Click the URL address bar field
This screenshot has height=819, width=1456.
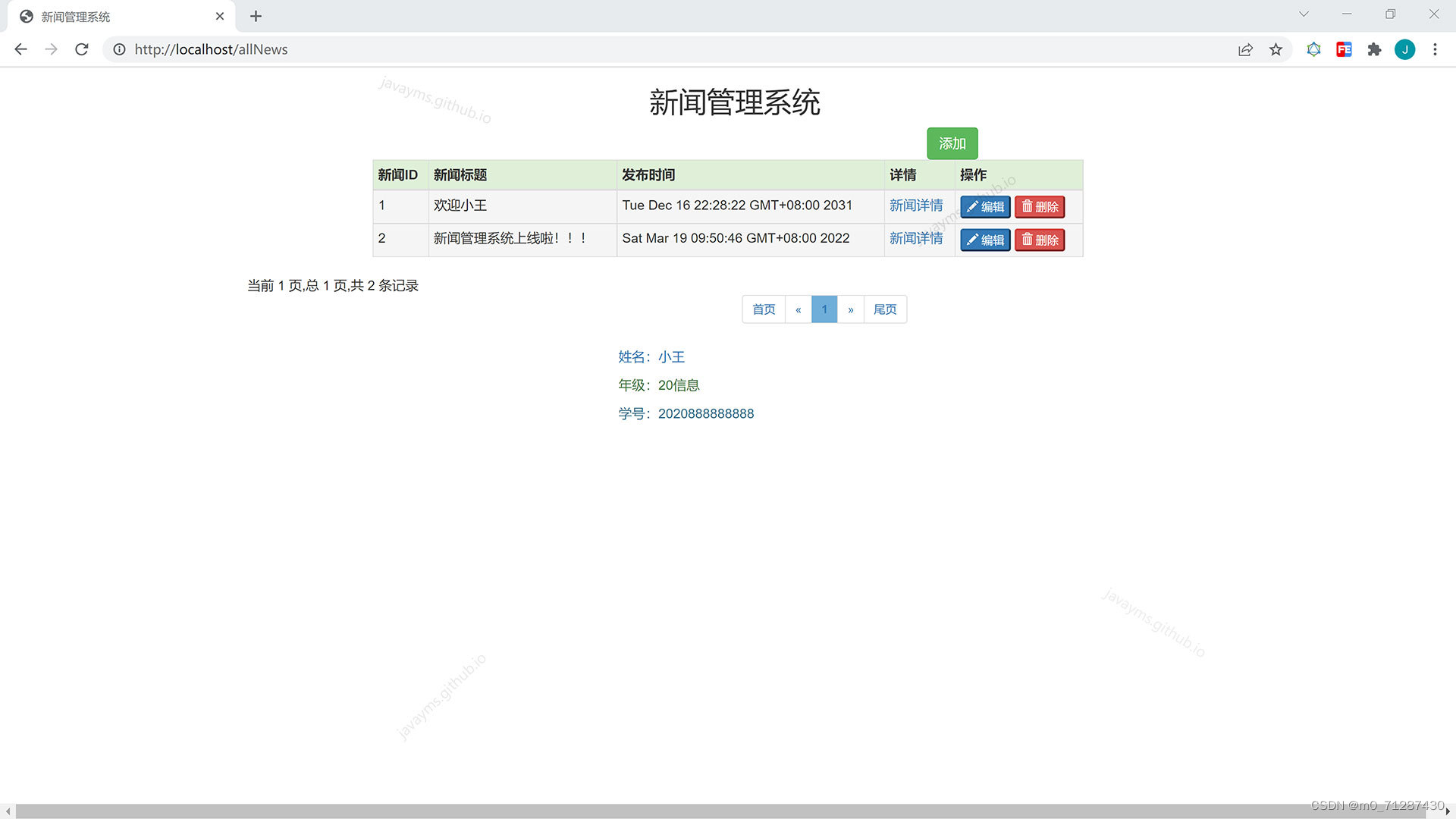[607, 49]
